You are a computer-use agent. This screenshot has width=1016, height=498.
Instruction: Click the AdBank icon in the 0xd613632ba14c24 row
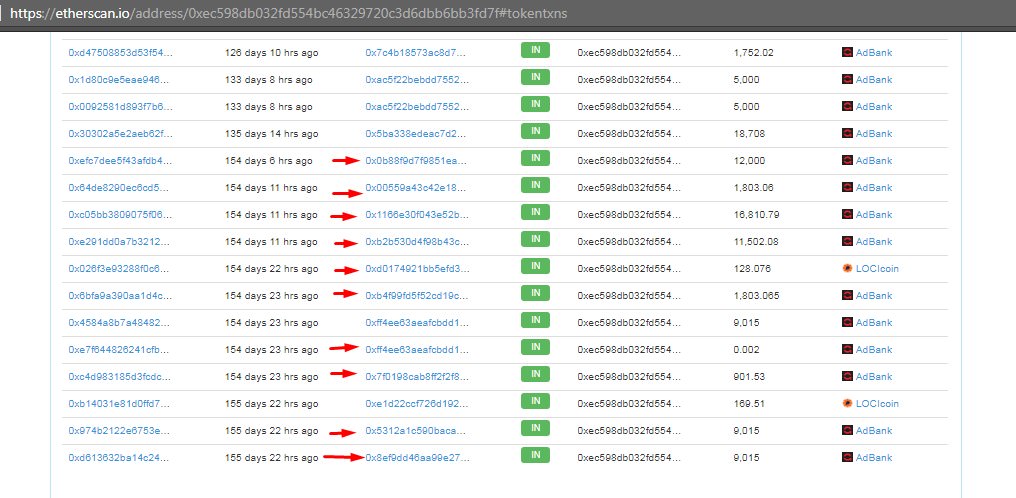pos(847,457)
